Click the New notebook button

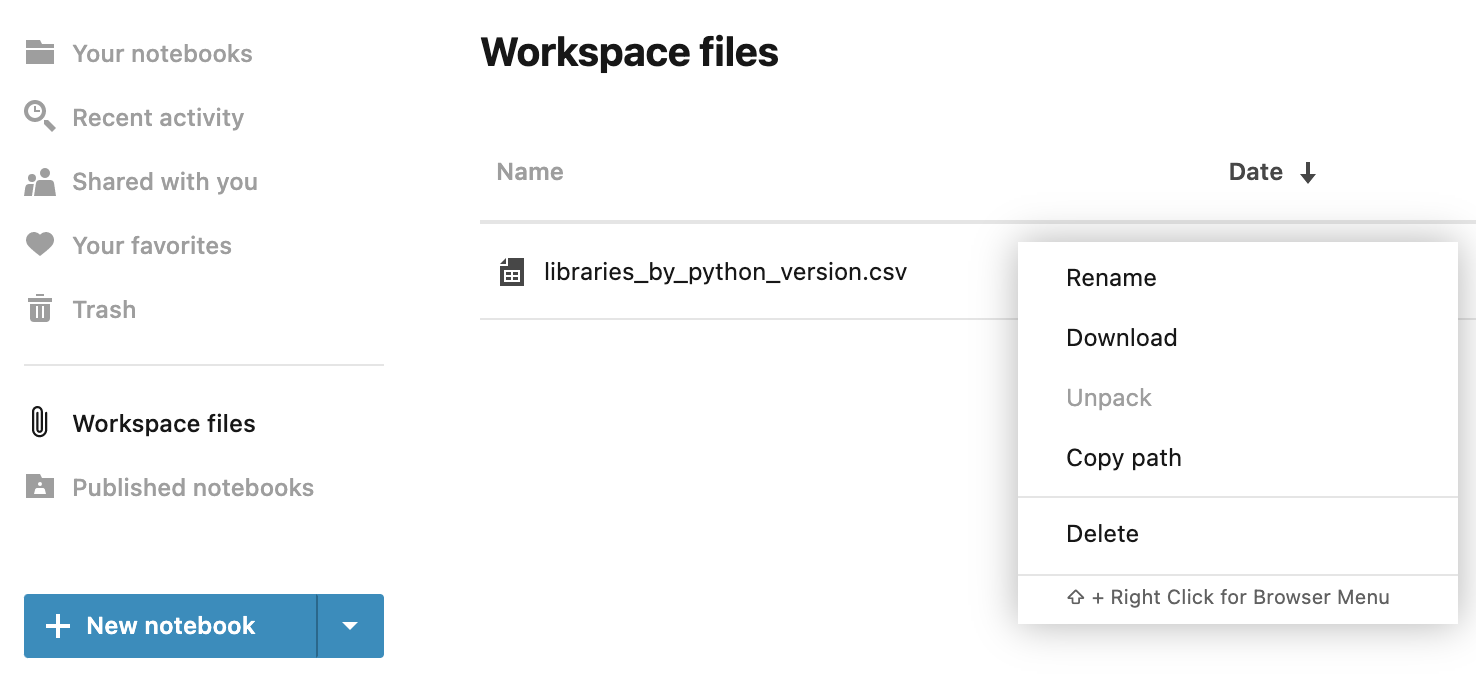[169, 626]
